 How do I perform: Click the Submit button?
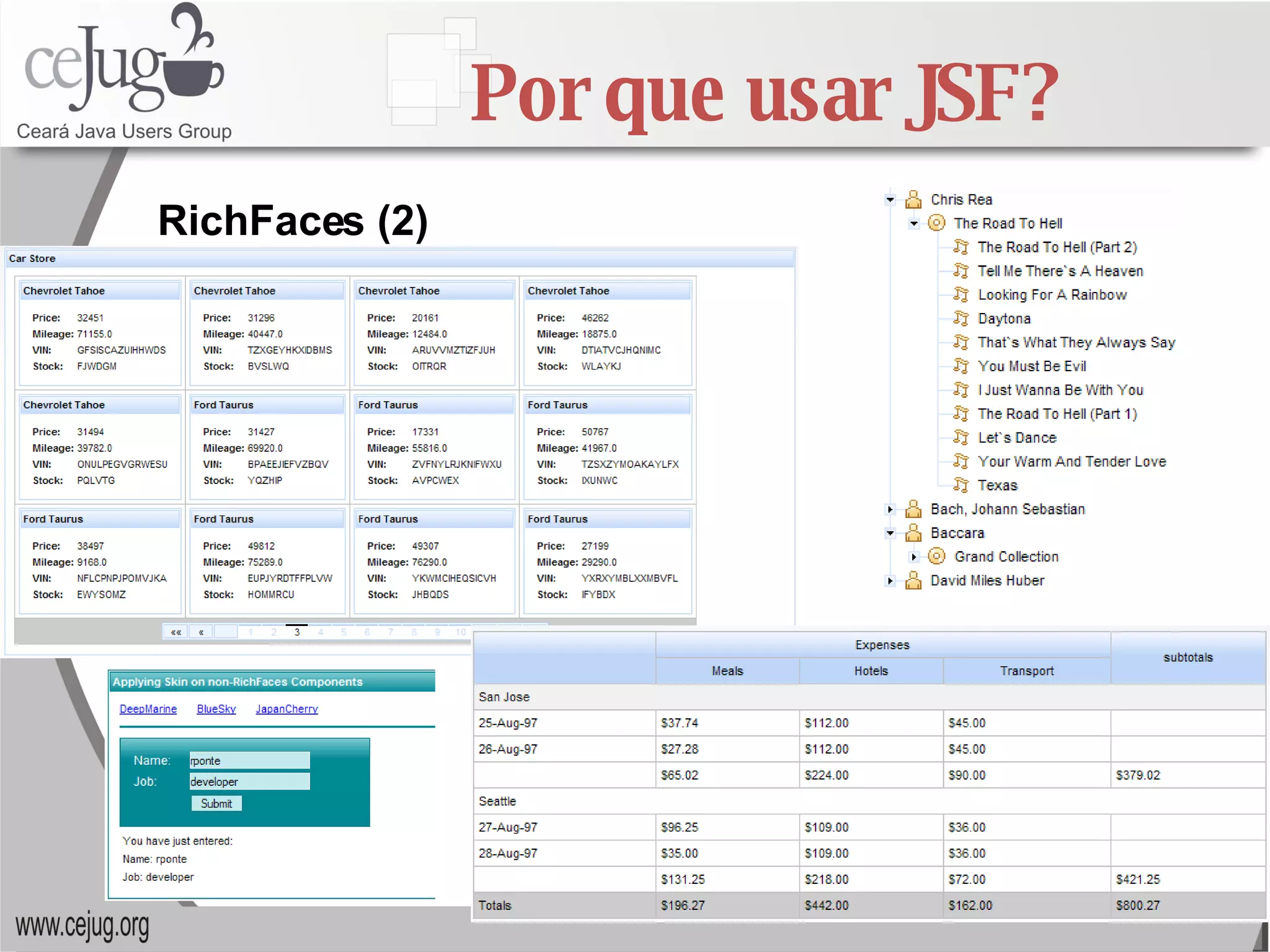216,803
